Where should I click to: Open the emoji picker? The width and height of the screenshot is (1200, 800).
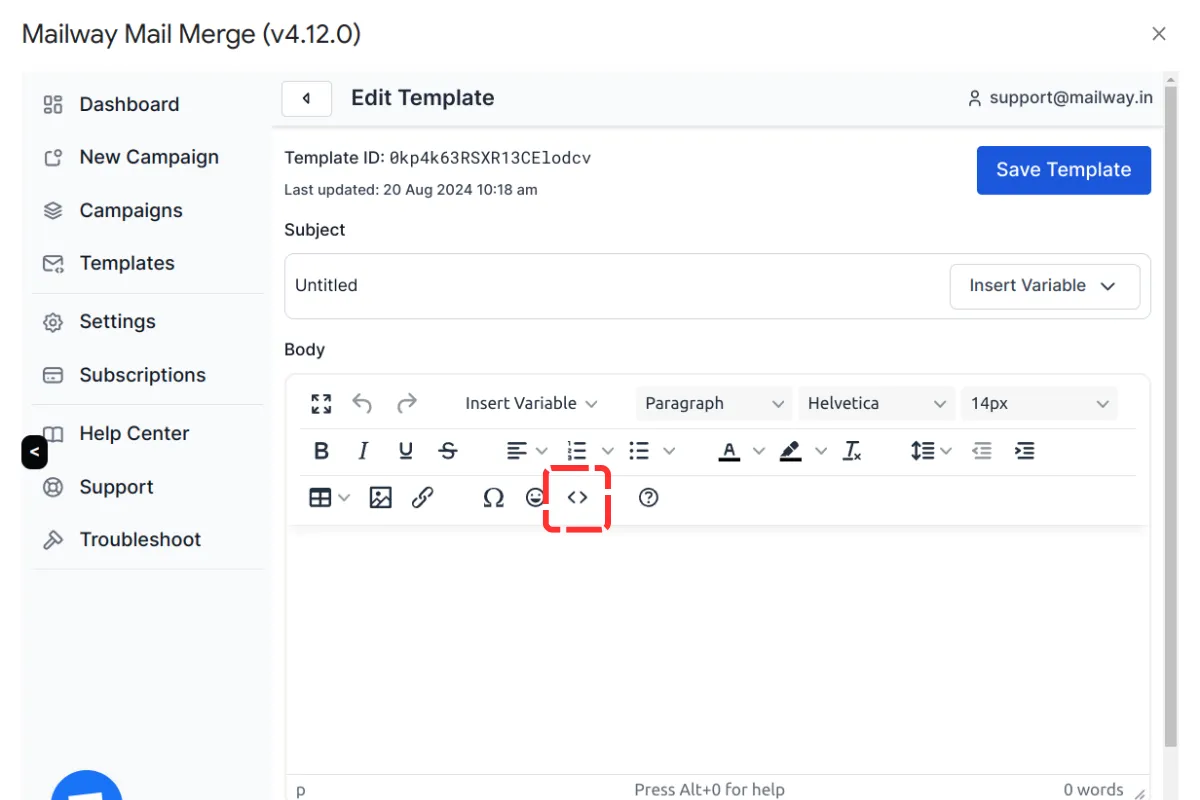(535, 497)
